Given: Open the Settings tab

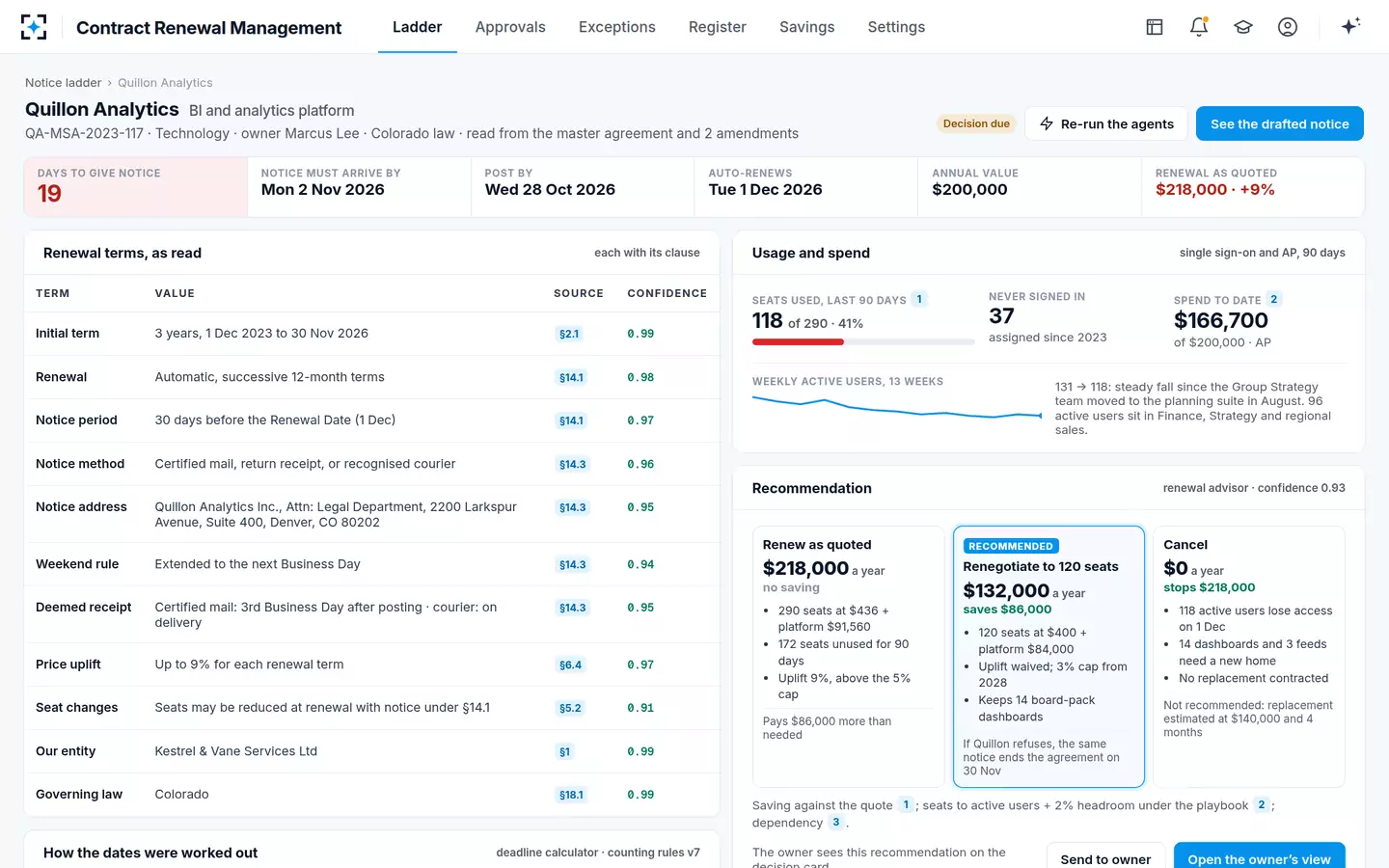Looking at the screenshot, I should 896,27.
